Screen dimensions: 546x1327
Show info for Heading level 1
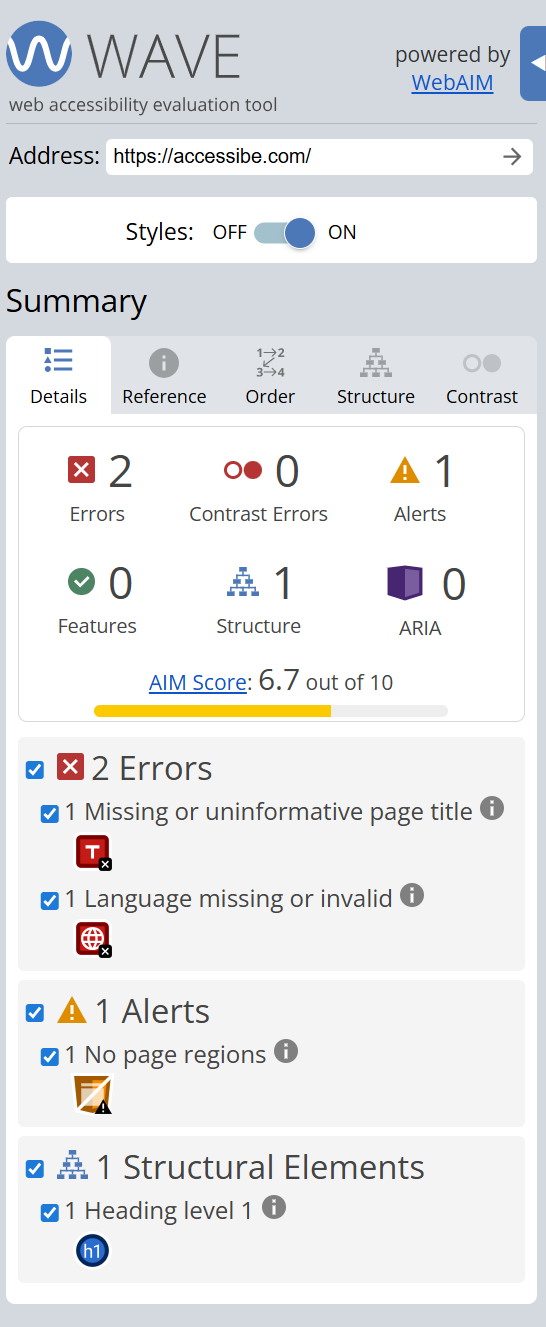tap(274, 1208)
